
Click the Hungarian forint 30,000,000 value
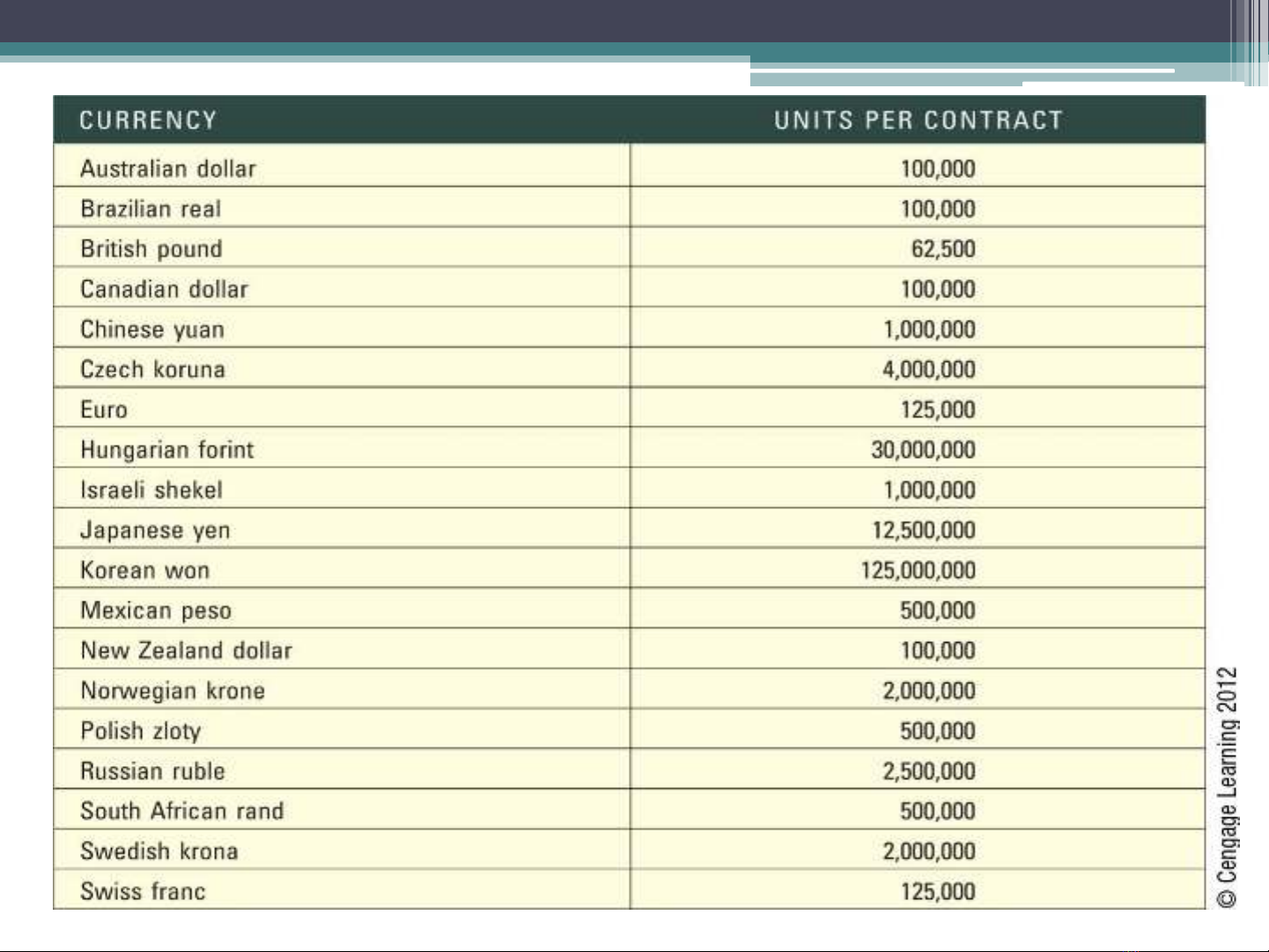click(924, 450)
